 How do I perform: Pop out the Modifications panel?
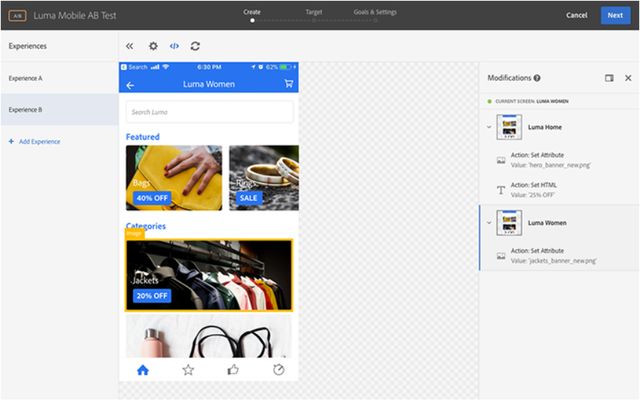coord(609,78)
